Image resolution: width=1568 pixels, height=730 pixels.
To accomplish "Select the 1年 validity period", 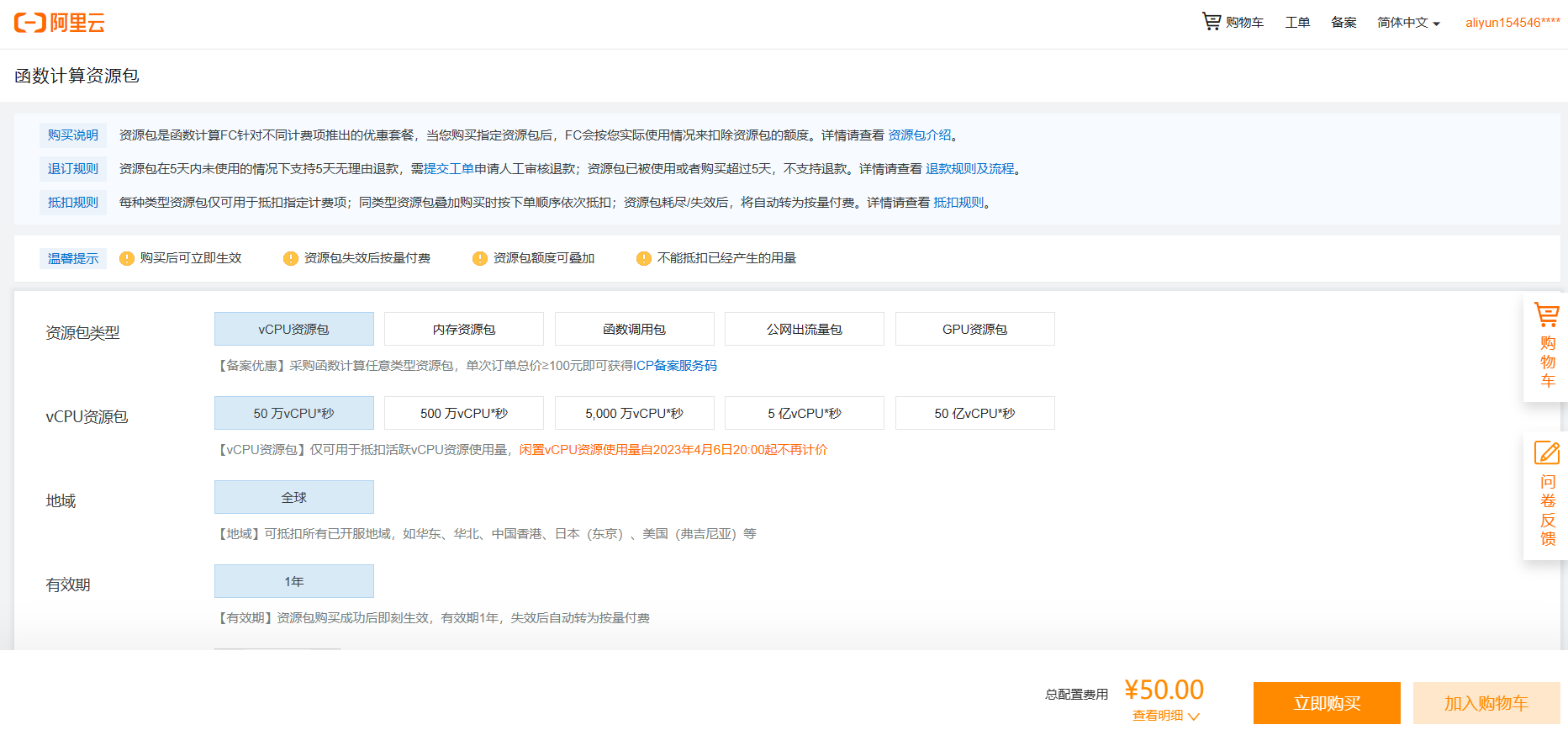I will click(x=294, y=581).
